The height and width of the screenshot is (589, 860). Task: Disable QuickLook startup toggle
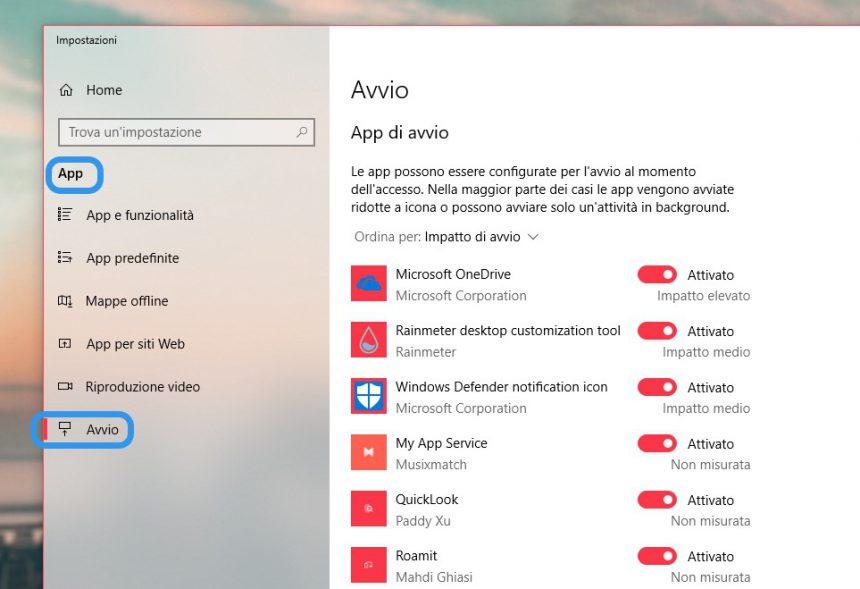coord(657,500)
